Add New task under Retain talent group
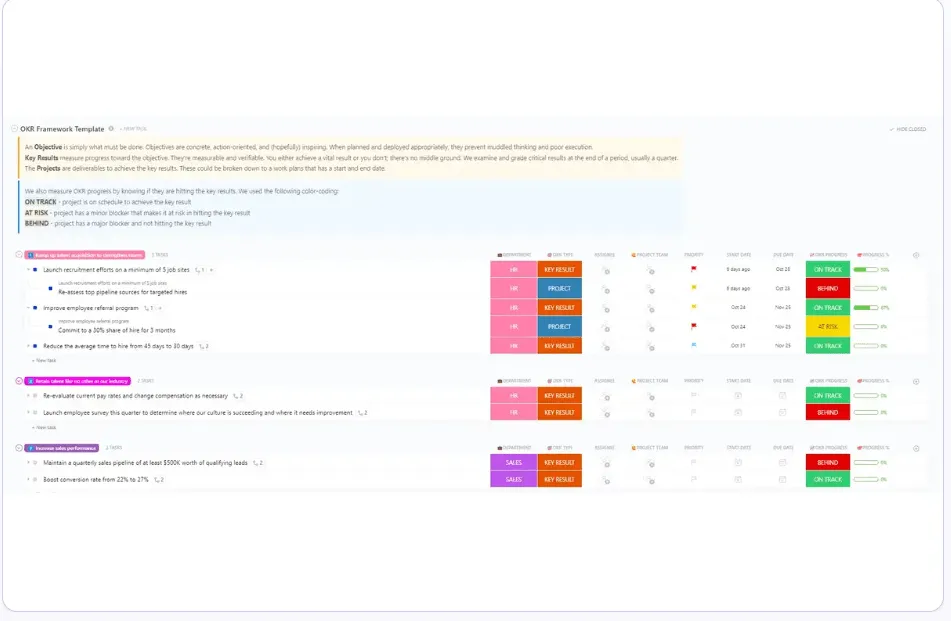Viewport: 951px width, 621px height. (44, 428)
